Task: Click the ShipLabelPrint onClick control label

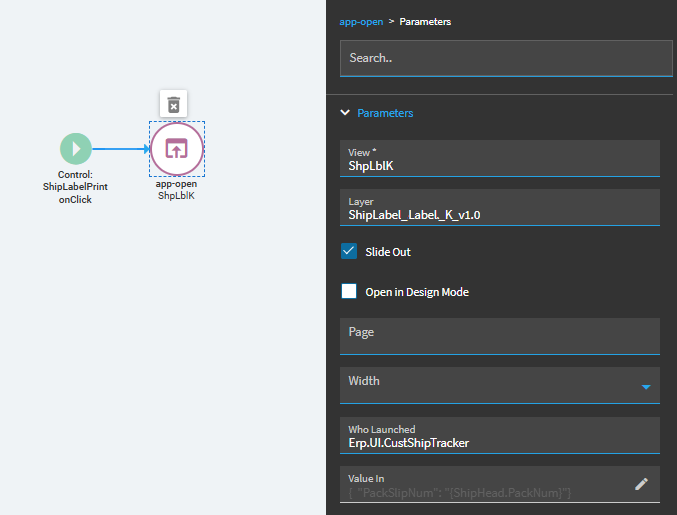Action: (76, 187)
